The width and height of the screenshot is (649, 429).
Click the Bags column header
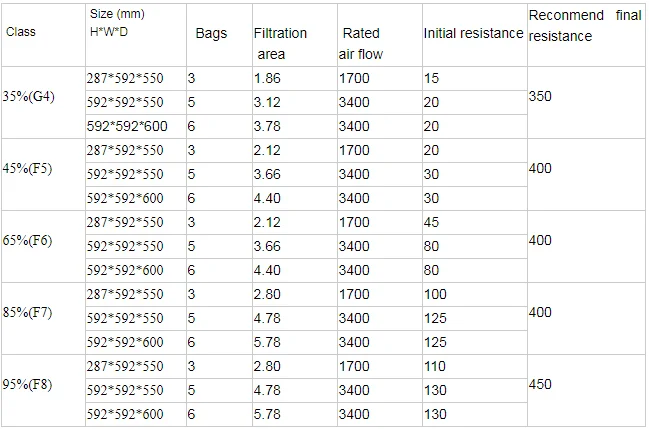(x=211, y=33)
